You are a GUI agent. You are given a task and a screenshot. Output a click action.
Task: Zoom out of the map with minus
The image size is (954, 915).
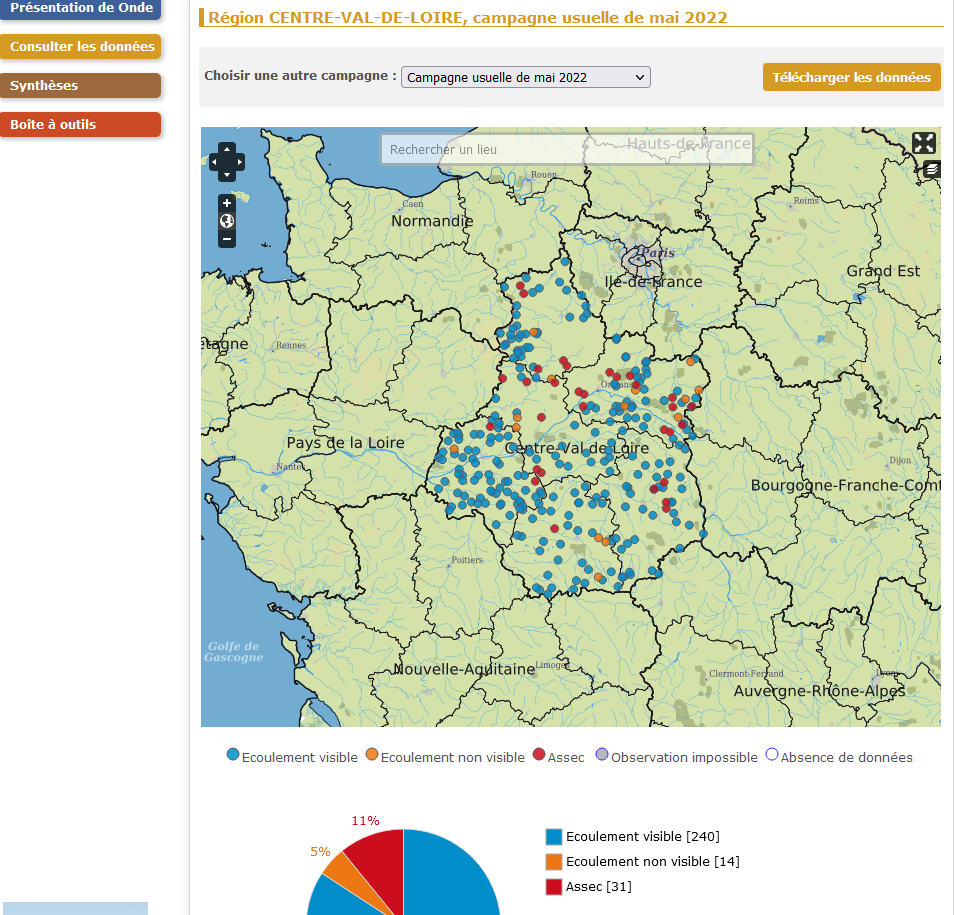(x=227, y=239)
